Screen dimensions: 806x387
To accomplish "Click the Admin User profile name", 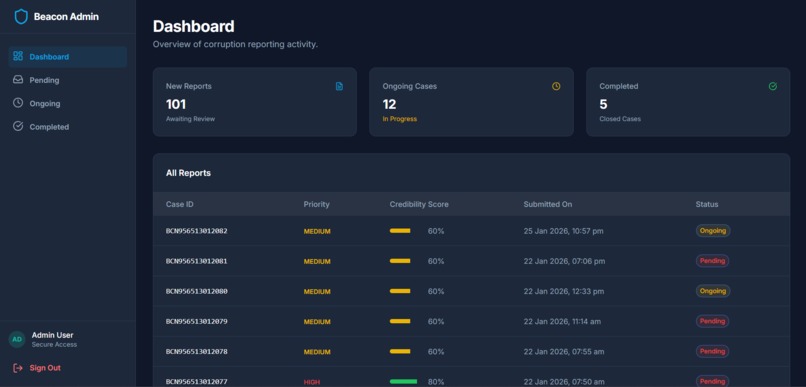I will (x=52, y=335).
